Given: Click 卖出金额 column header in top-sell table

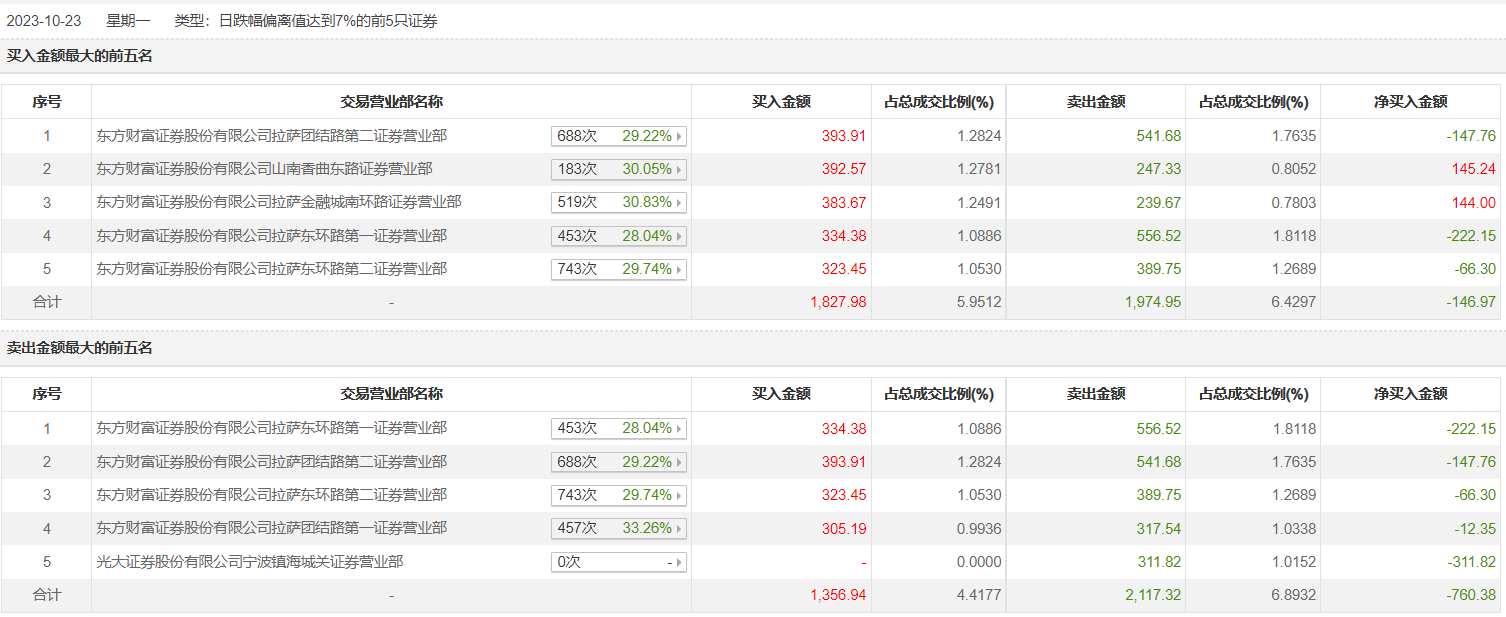Looking at the screenshot, I should pos(1095,394).
